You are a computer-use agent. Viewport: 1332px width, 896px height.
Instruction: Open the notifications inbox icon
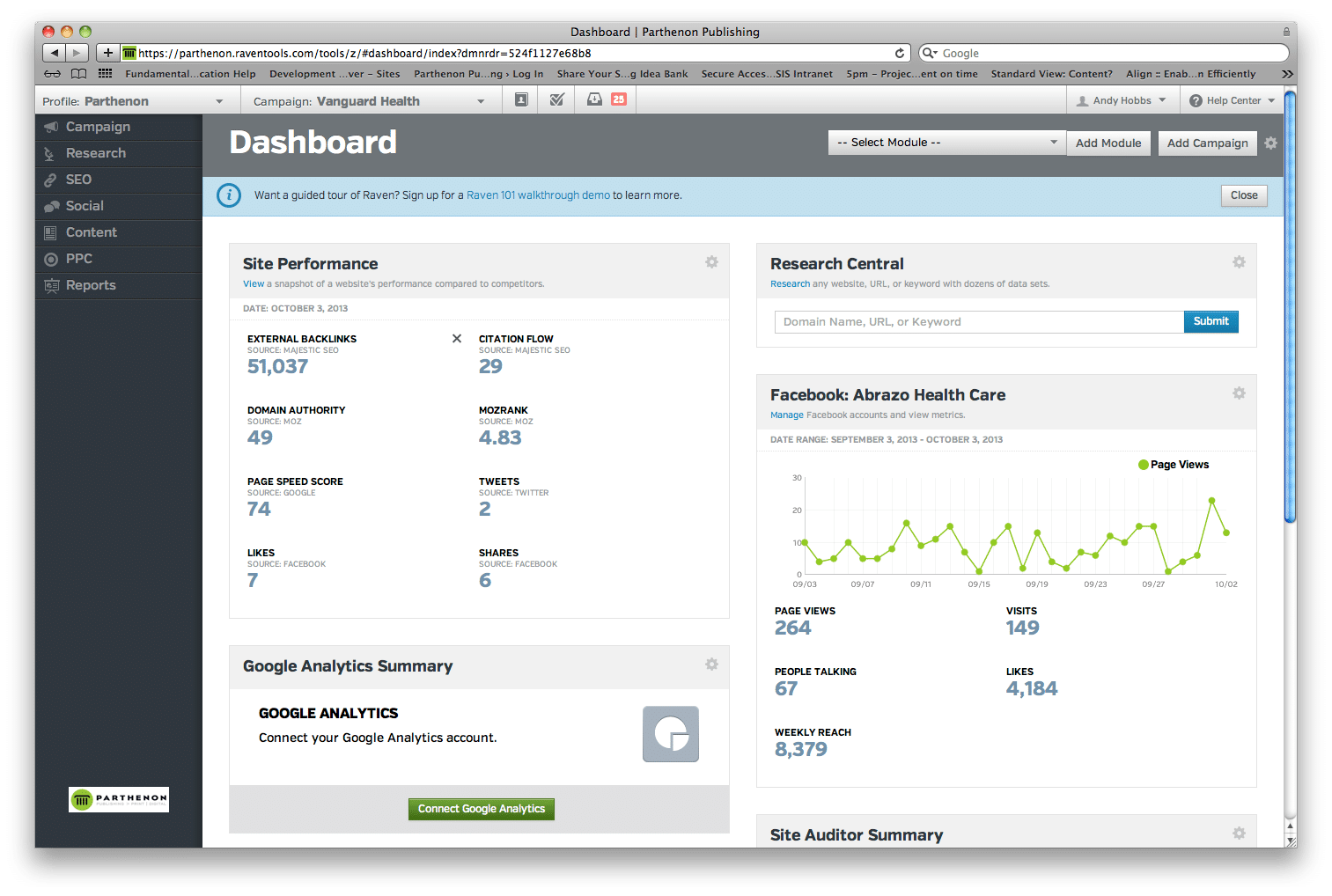(594, 99)
